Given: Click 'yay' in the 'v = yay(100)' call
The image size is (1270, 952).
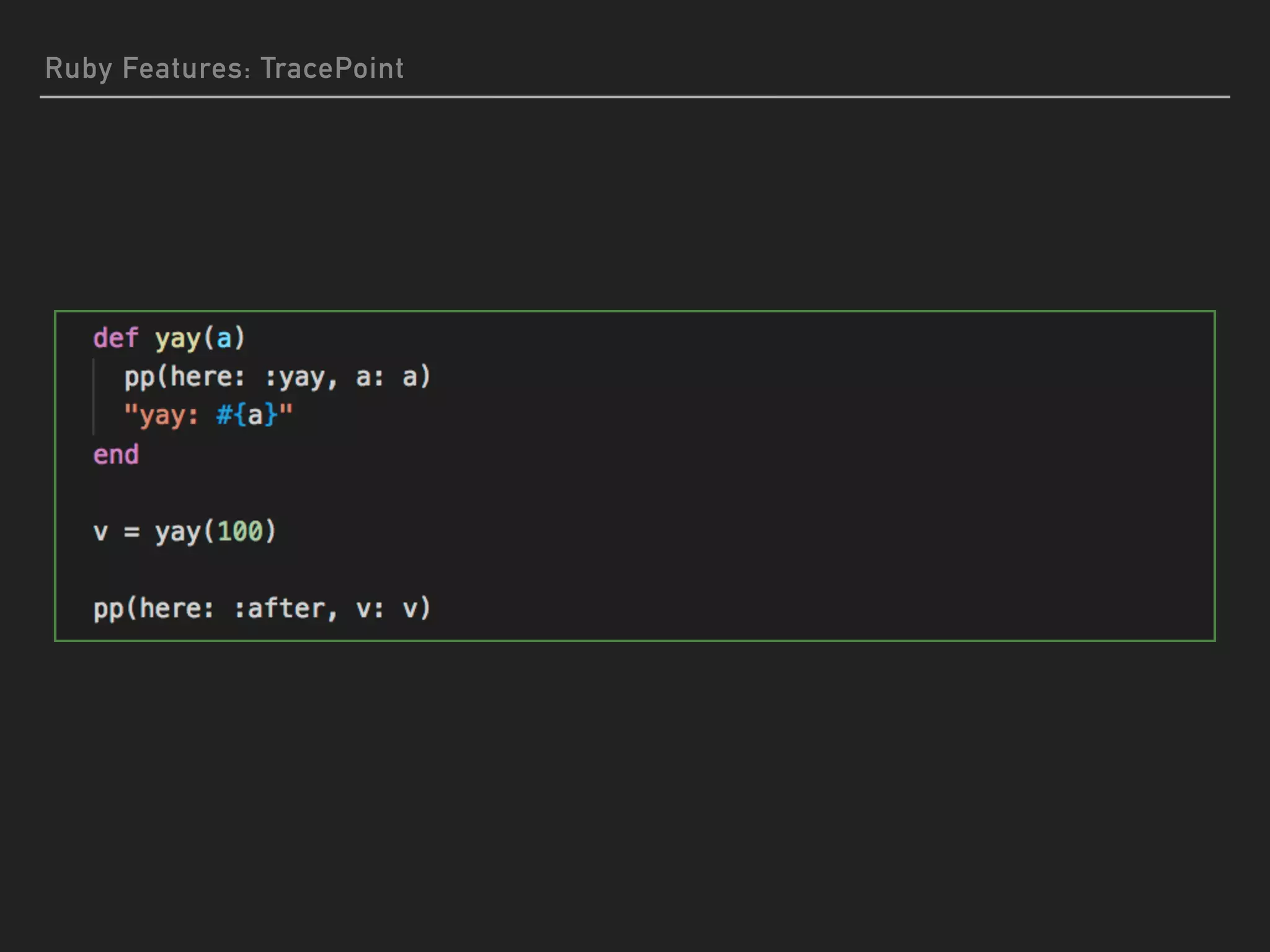Looking at the screenshot, I should click(178, 532).
